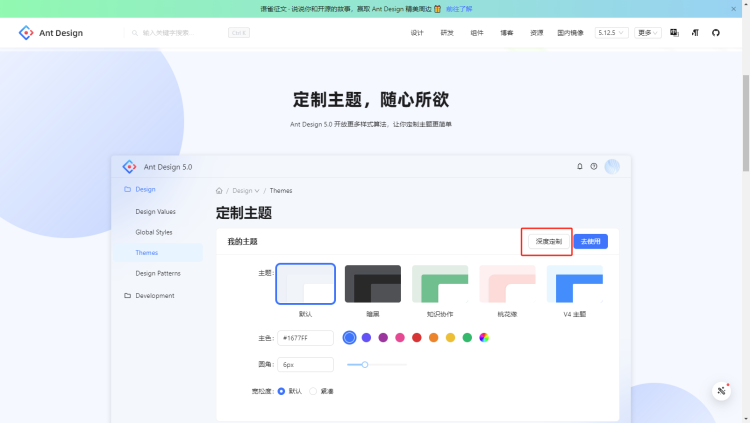The width and height of the screenshot is (750, 423).
Task: Select the 默认 theme thumbnail
Action: [305, 284]
